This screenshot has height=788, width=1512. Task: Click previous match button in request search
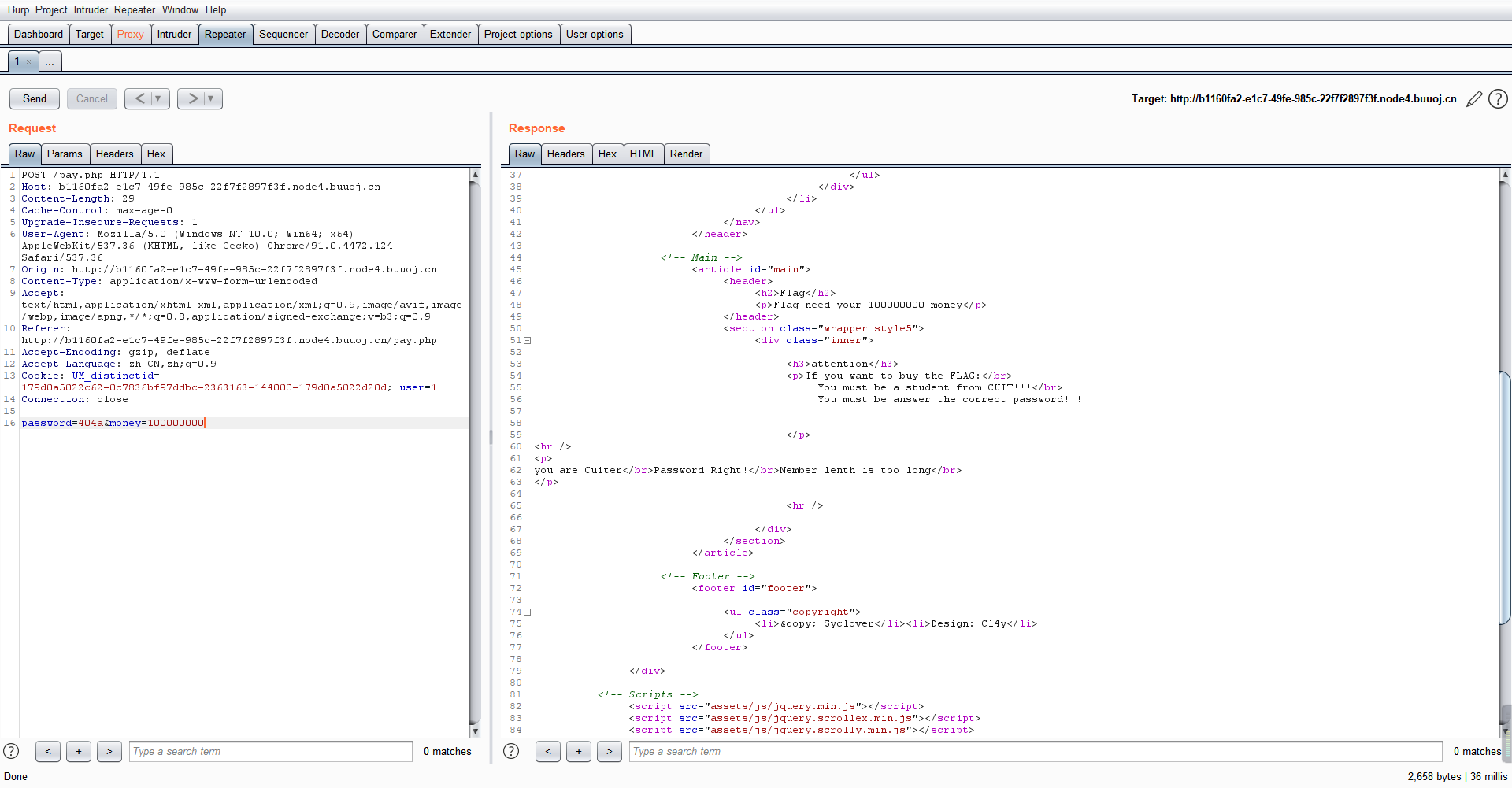coord(48,751)
